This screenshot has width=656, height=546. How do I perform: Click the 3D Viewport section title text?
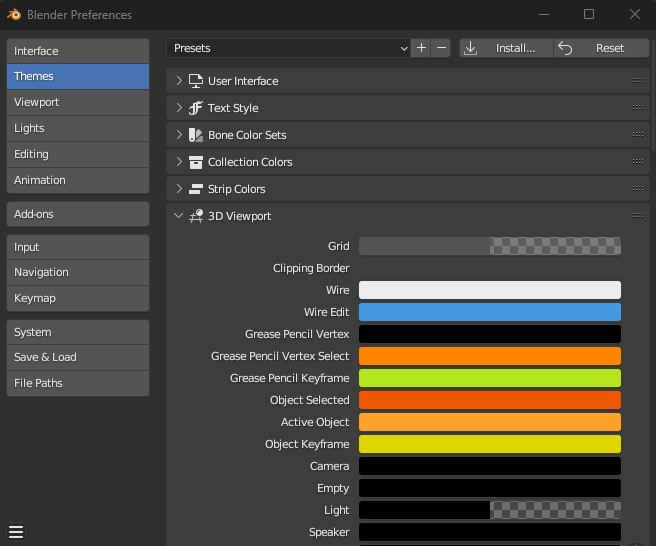tap(239, 216)
